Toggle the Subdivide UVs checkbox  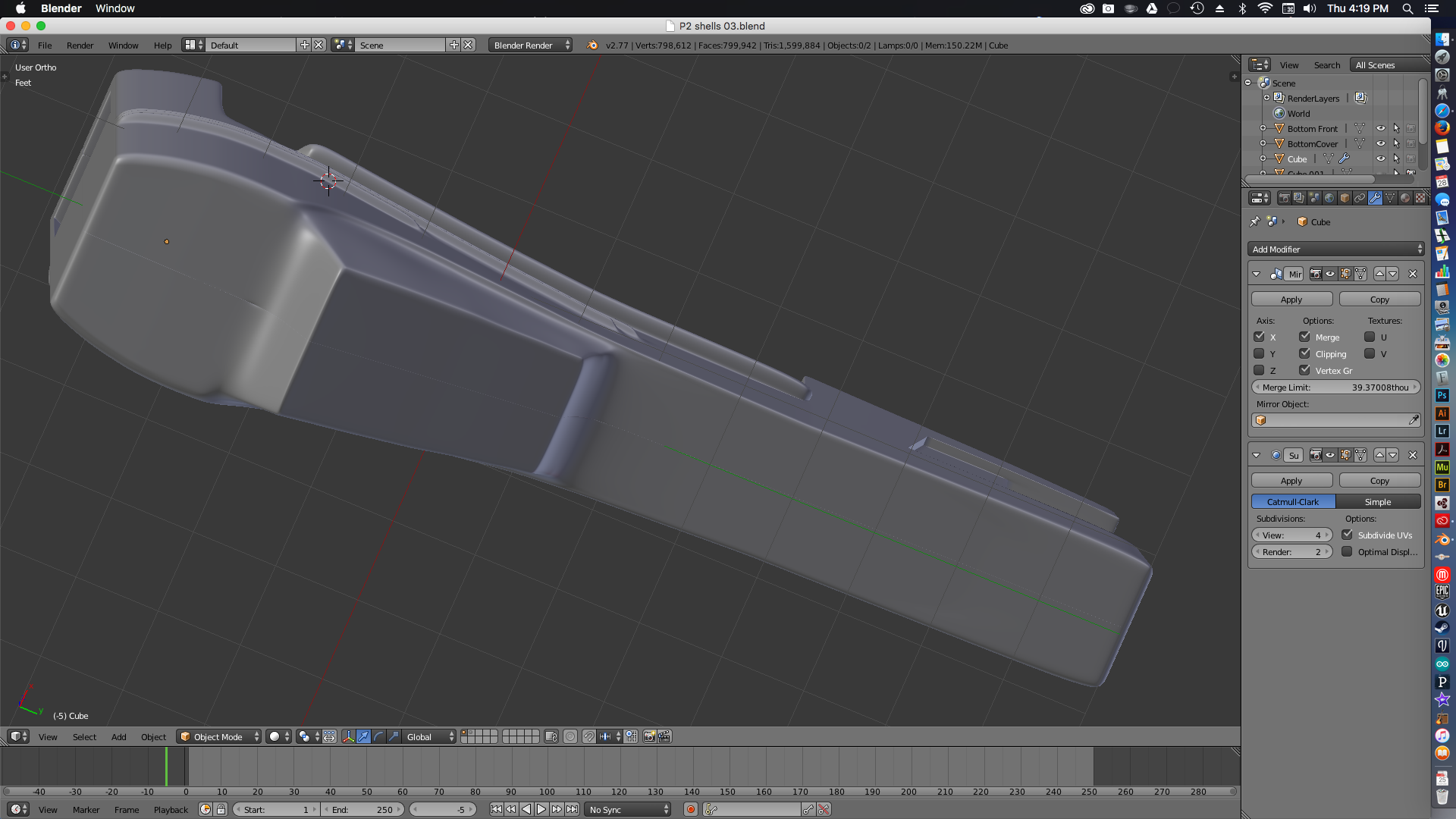pyautogui.click(x=1347, y=535)
